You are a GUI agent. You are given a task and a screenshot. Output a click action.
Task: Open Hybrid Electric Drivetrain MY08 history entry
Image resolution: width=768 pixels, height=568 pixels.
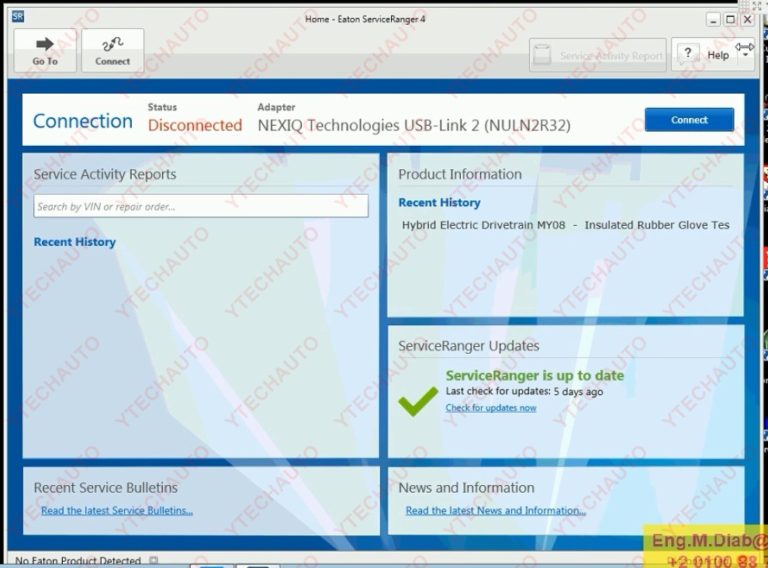(x=566, y=225)
